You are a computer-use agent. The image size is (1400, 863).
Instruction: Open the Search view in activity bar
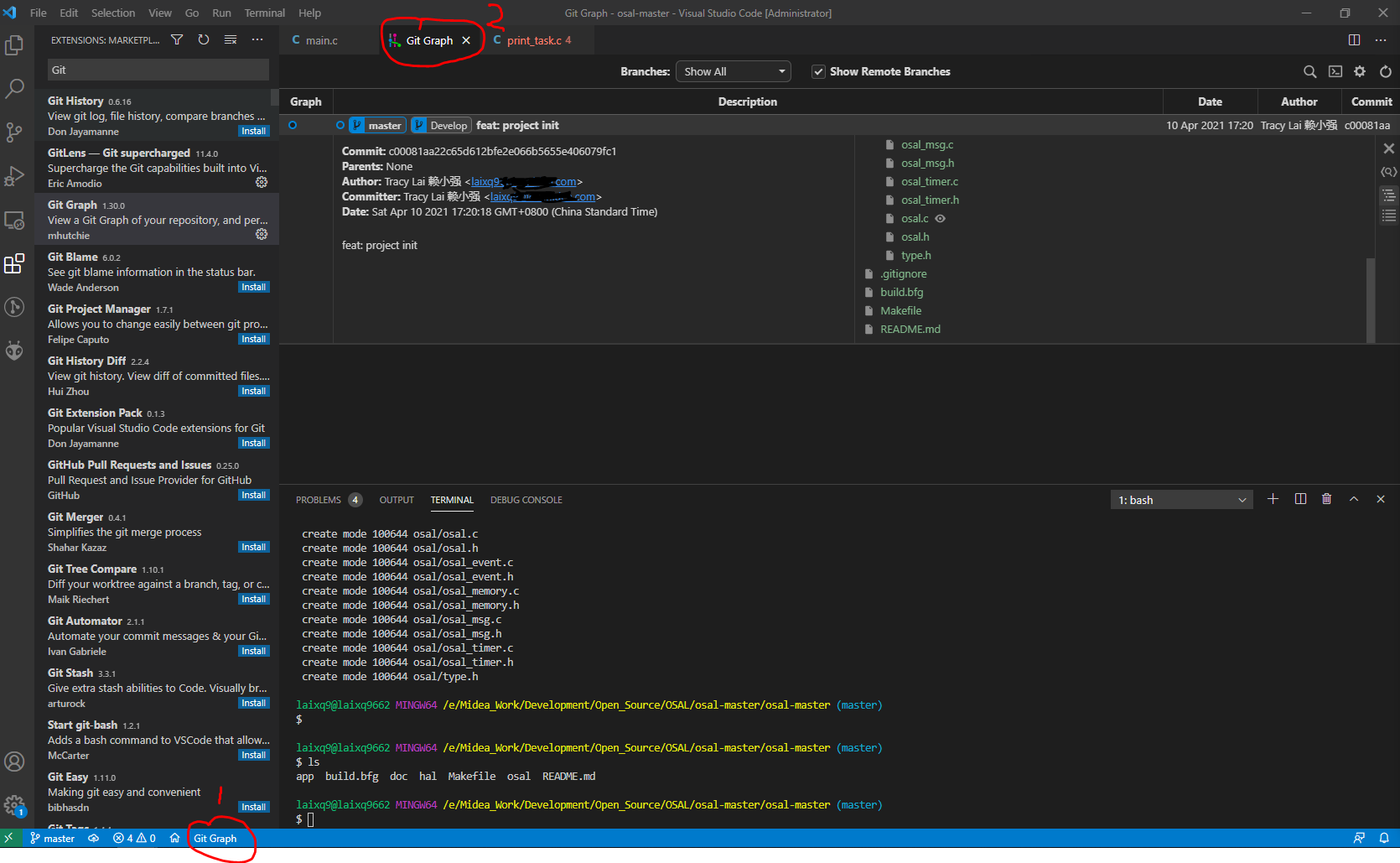click(x=14, y=88)
